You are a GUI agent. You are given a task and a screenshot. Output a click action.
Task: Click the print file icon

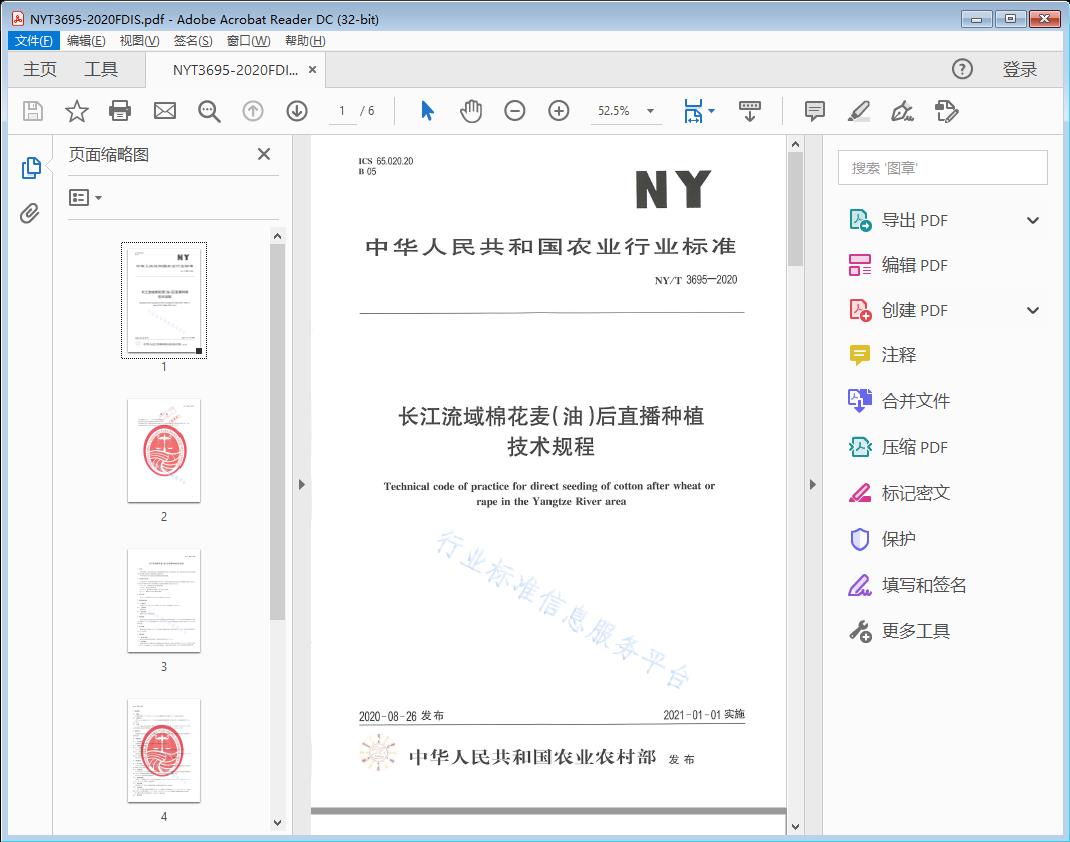pyautogui.click(x=120, y=111)
